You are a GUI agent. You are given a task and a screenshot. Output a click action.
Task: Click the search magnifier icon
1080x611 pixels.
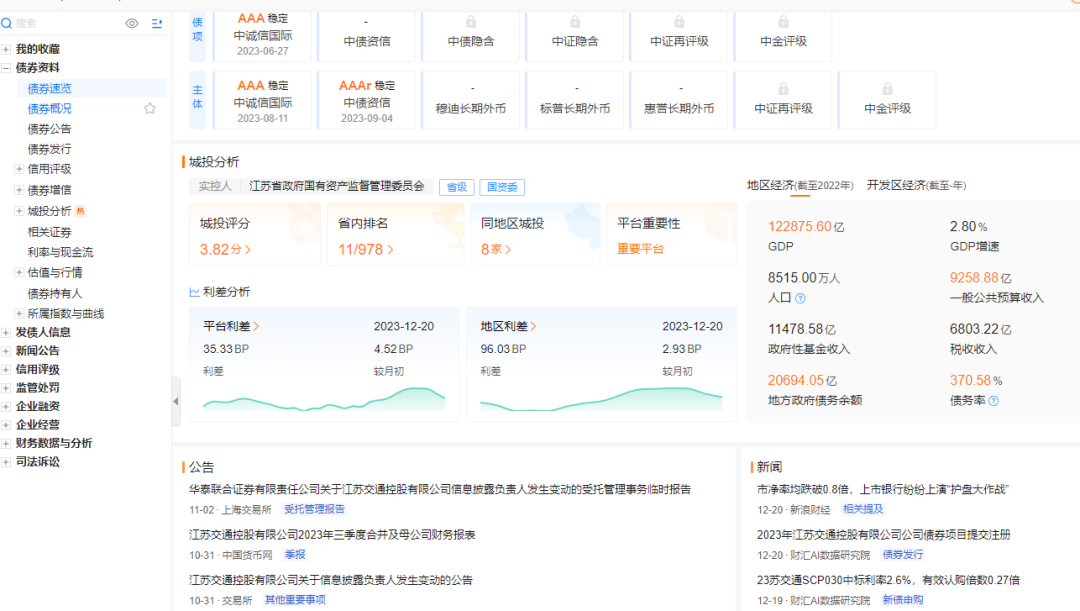[7, 23]
